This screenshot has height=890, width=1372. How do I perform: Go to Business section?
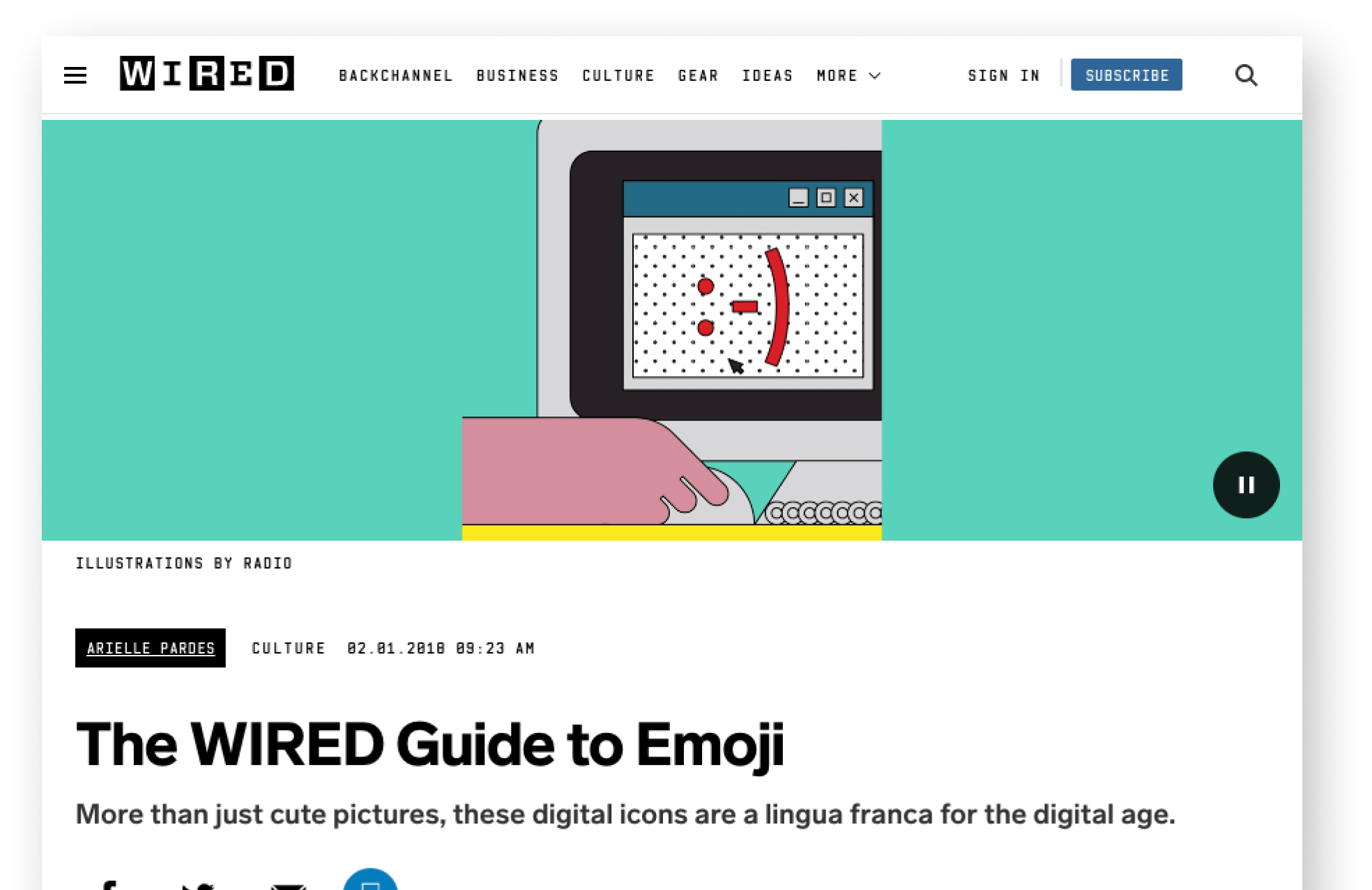517,75
